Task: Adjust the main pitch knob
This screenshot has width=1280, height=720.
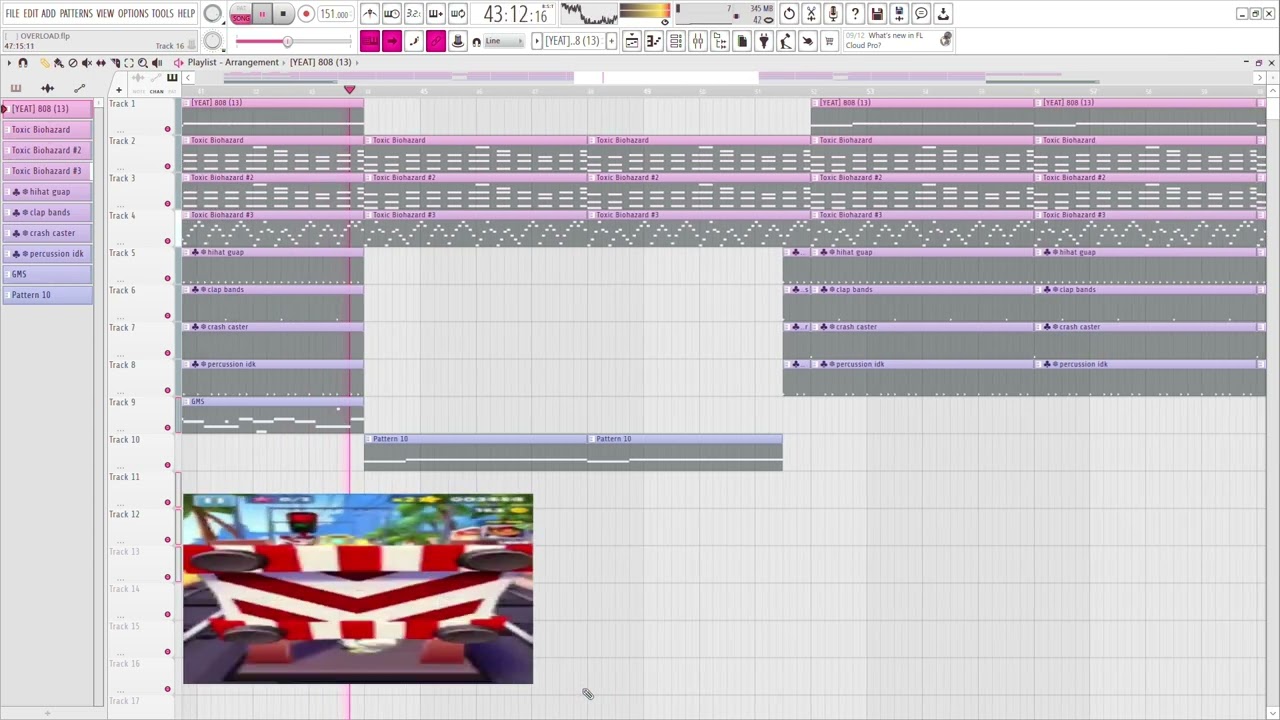Action: pos(212,41)
